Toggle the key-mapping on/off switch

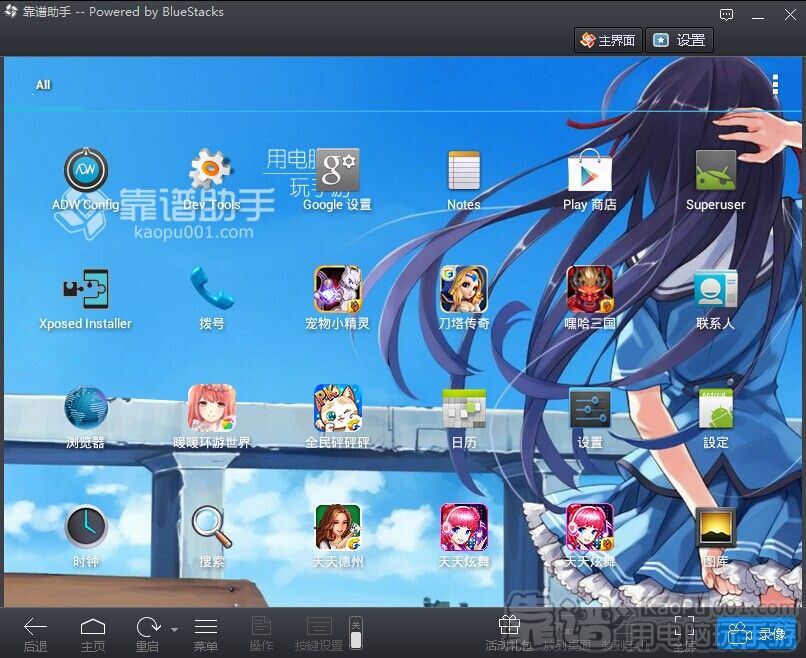356,633
